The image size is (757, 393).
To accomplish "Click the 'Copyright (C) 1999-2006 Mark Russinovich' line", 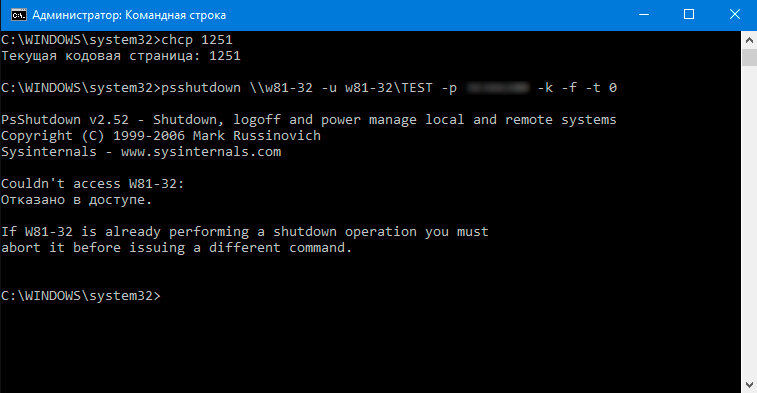I will click(x=161, y=136).
